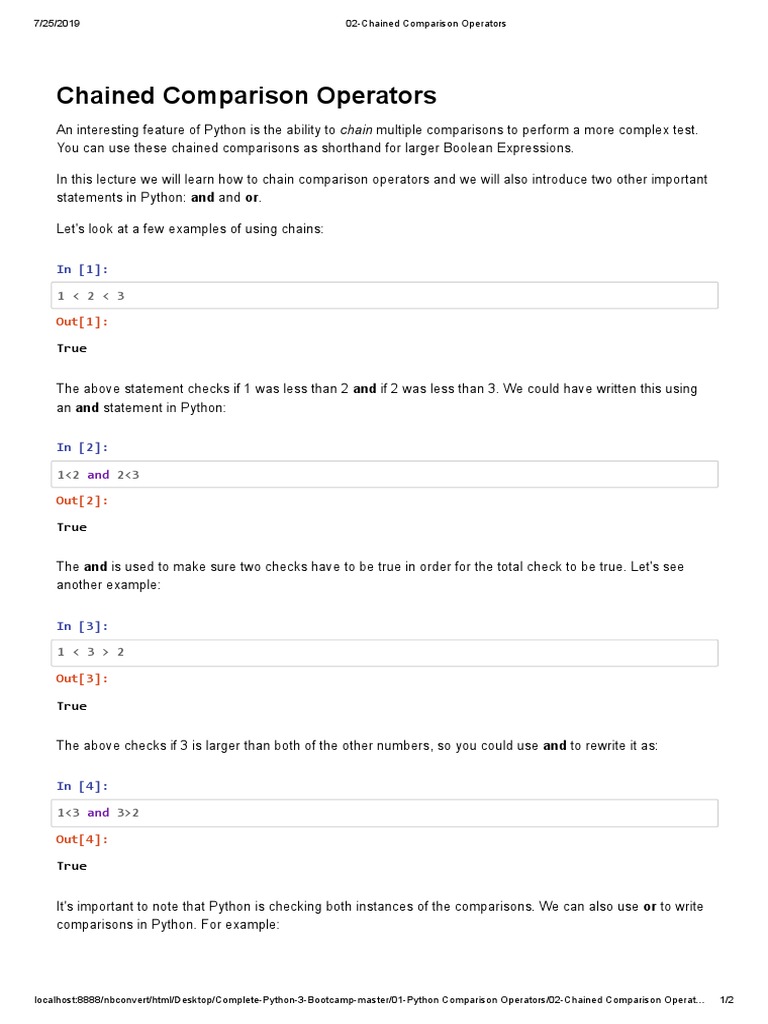
Task: Click the True output under Out[4]
Action: pos(72,866)
